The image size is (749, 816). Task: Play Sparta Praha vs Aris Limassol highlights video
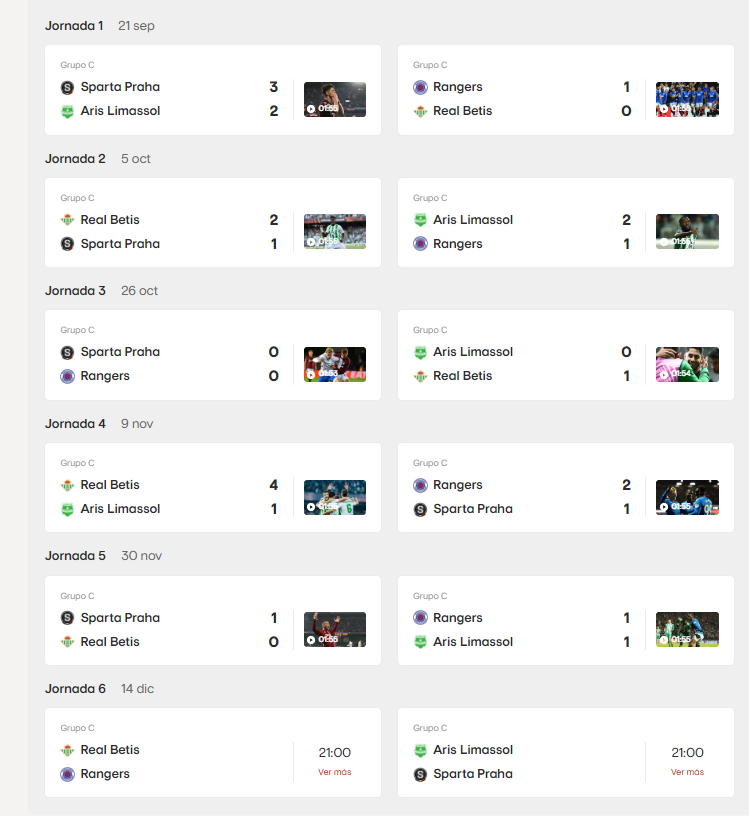click(x=335, y=99)
